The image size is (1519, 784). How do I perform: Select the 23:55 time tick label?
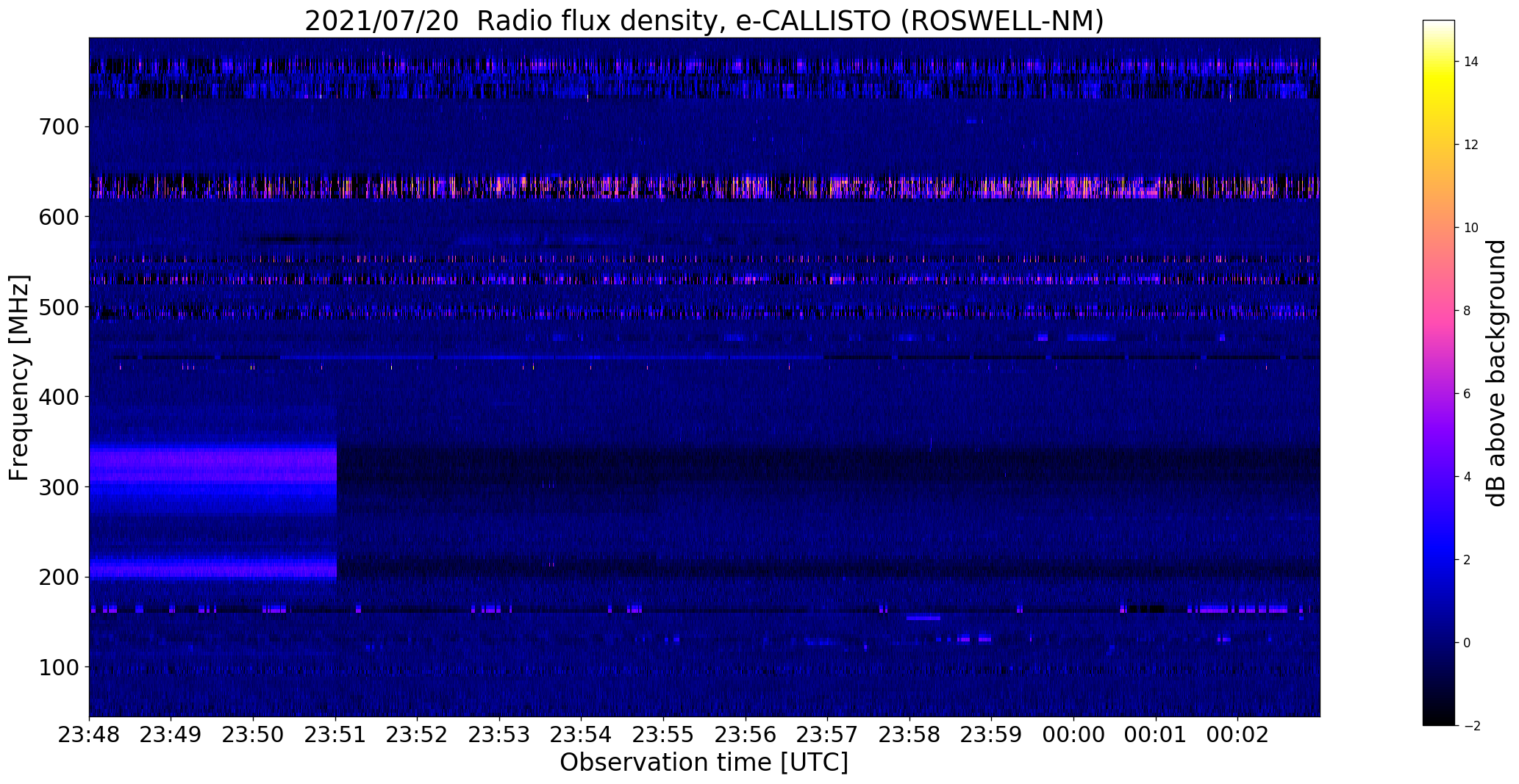pyautogui.click(x=664, y=735)
